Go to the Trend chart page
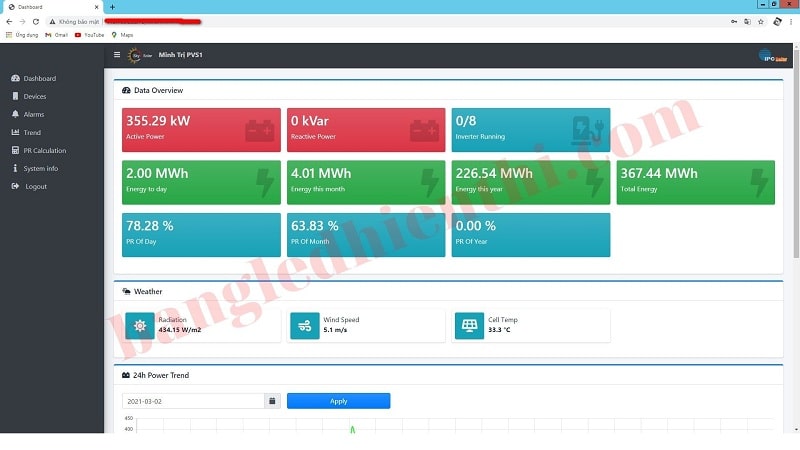Screen dimensions: 800x450 32,133
